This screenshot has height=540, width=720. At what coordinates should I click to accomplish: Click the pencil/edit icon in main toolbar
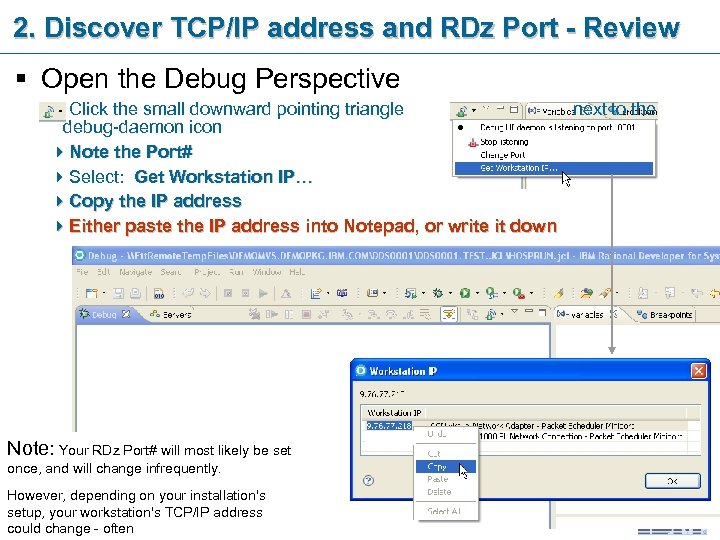pos(558,293)
